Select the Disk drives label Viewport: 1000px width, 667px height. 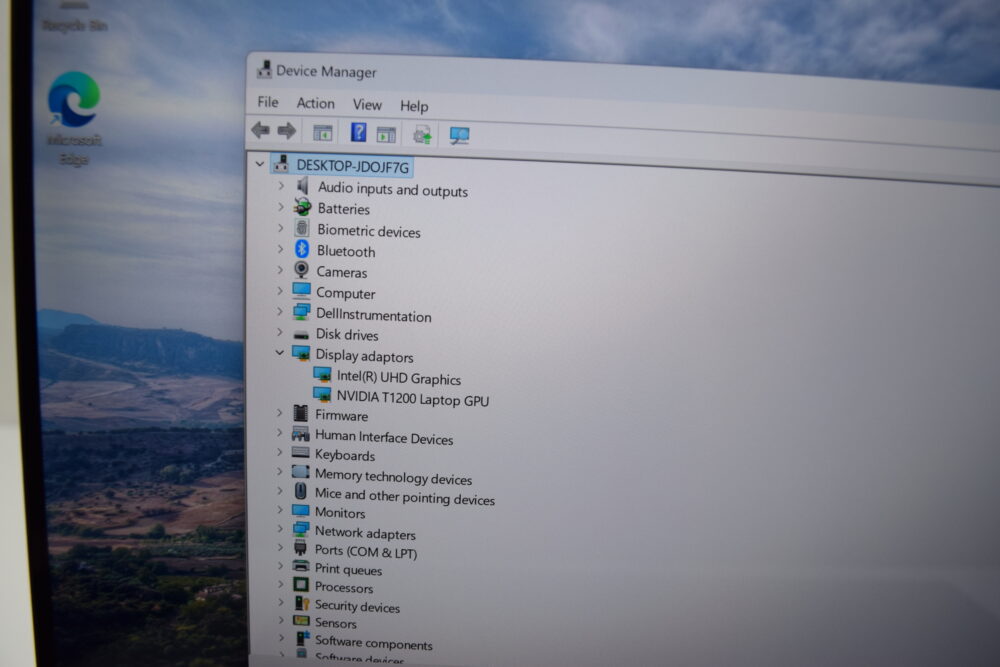tap(347, 334)
